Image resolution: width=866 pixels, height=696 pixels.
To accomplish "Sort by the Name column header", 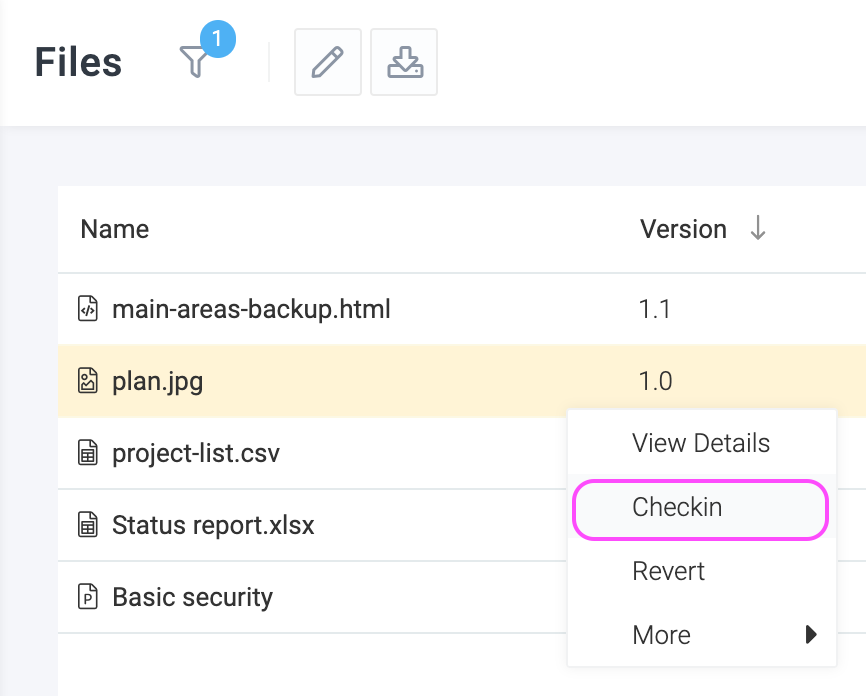I will pyautogui.click(x=114, y=229).
